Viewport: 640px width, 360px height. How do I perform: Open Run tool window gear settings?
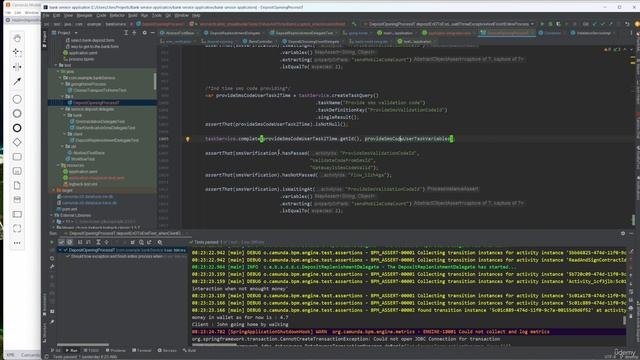click(623, 233)
